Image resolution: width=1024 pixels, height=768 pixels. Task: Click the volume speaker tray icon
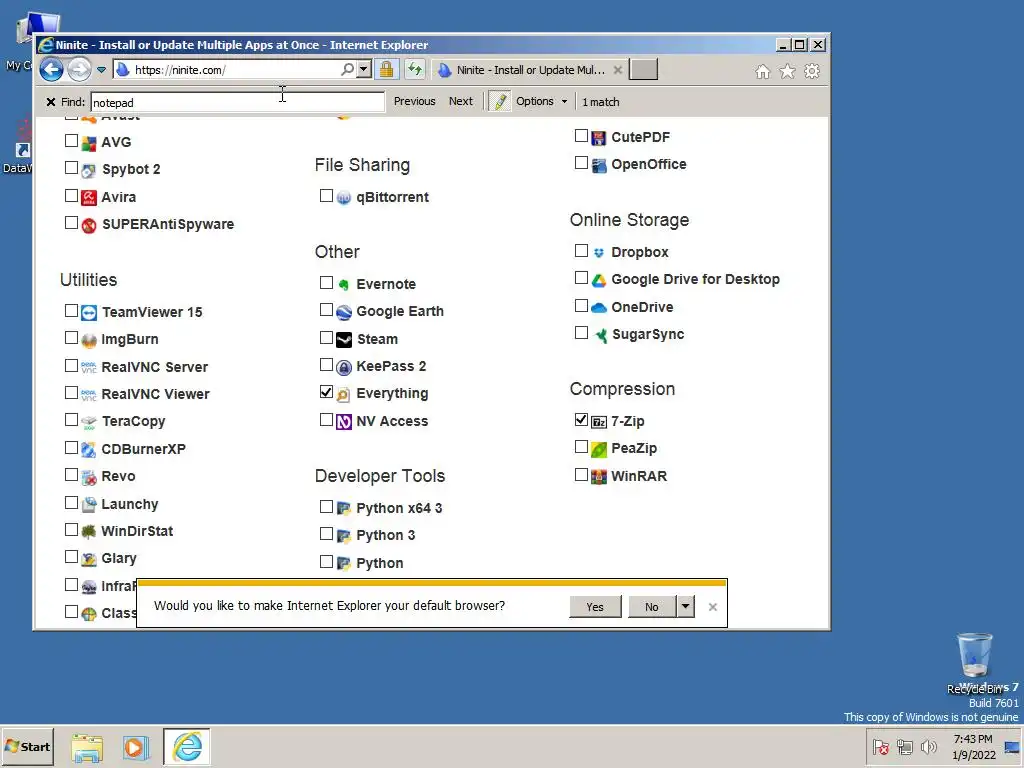click(x=928, y=746)
